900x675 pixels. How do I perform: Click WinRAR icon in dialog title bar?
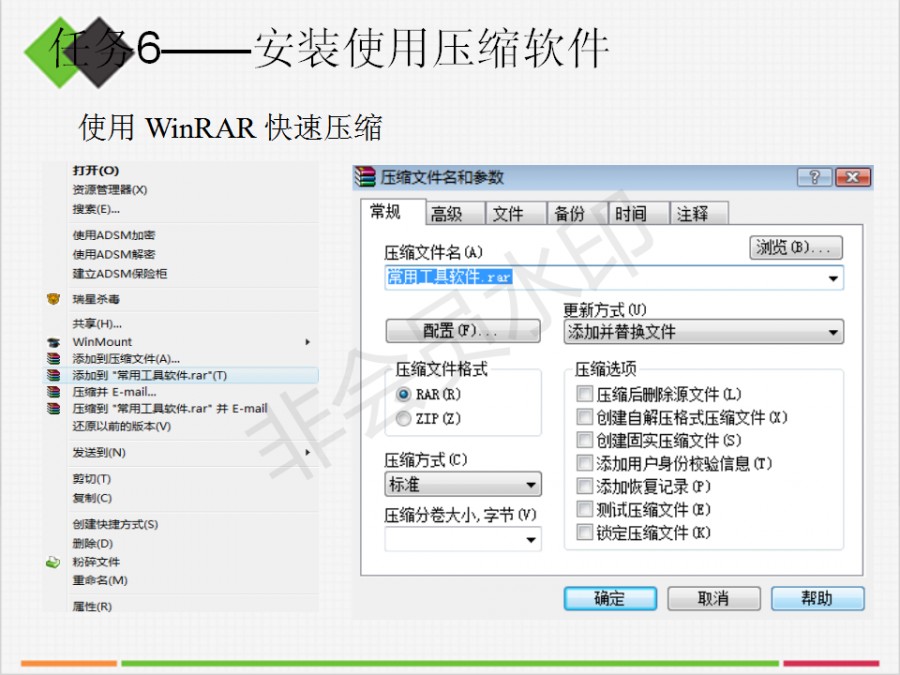(x=367, y=178)
